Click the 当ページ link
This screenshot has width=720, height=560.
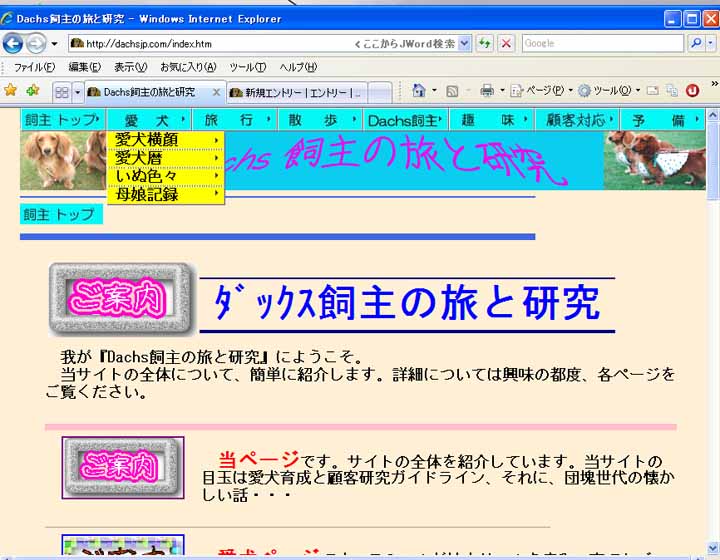pyautogui.click(x=258, y=460)
